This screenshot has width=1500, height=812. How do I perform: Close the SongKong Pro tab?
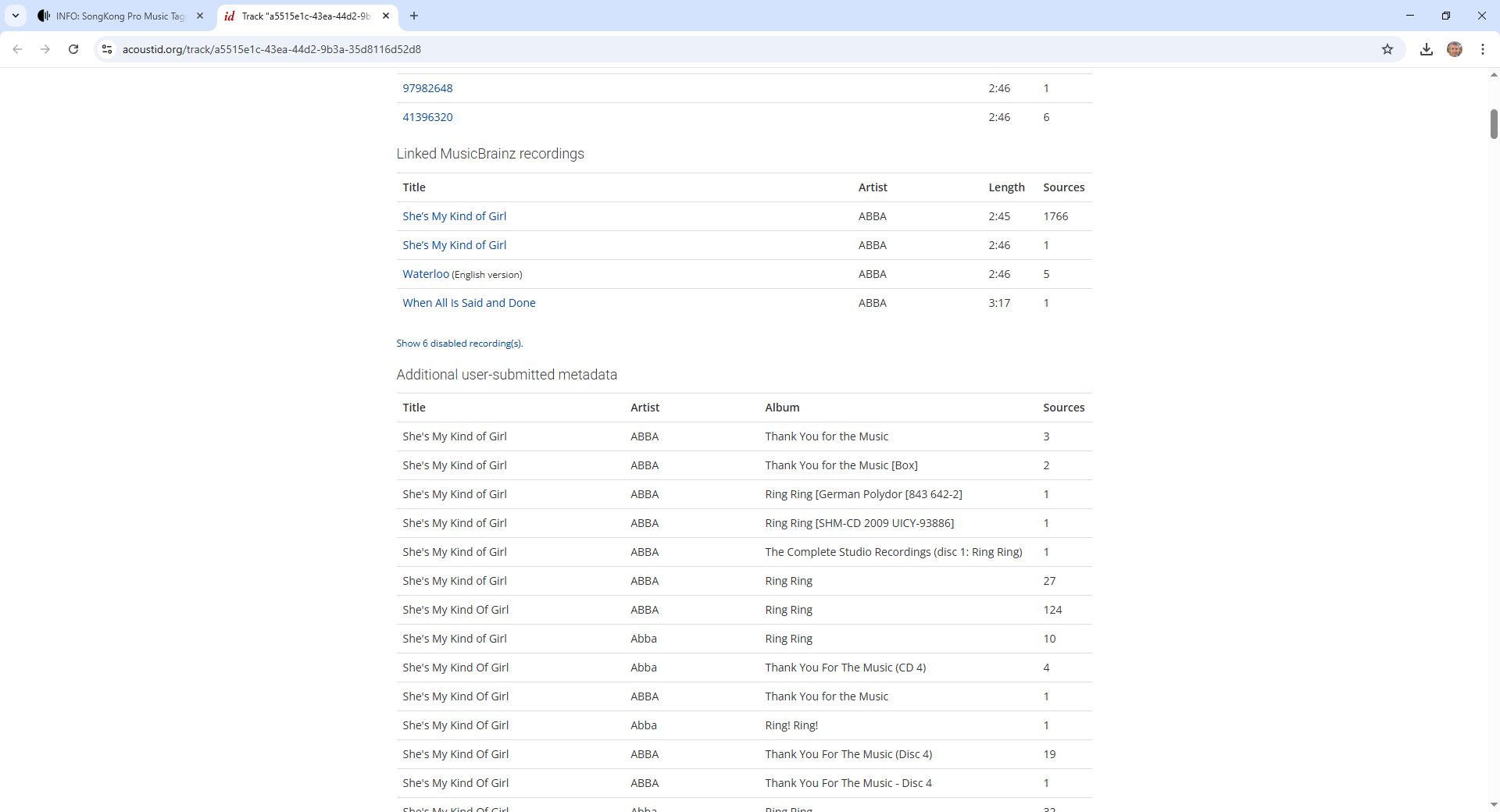click(200, 16)
